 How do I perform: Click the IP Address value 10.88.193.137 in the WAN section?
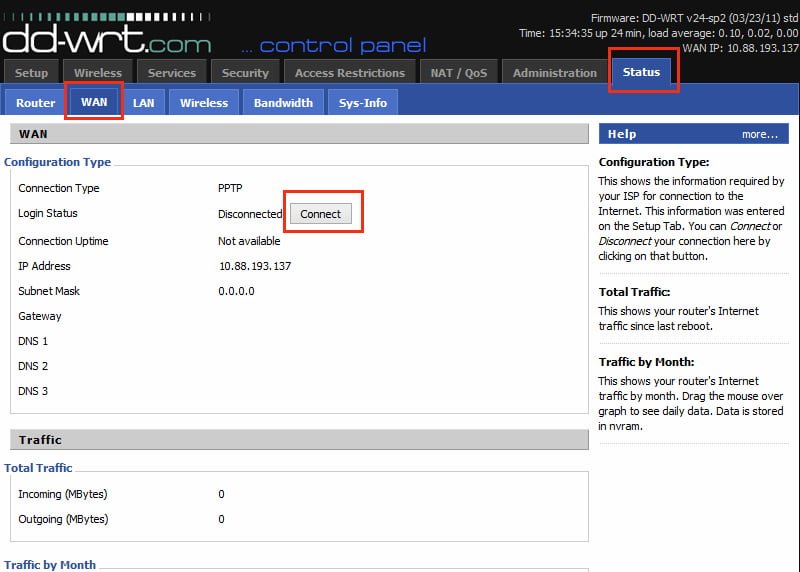pyautogui.click(x=254, y=266)
